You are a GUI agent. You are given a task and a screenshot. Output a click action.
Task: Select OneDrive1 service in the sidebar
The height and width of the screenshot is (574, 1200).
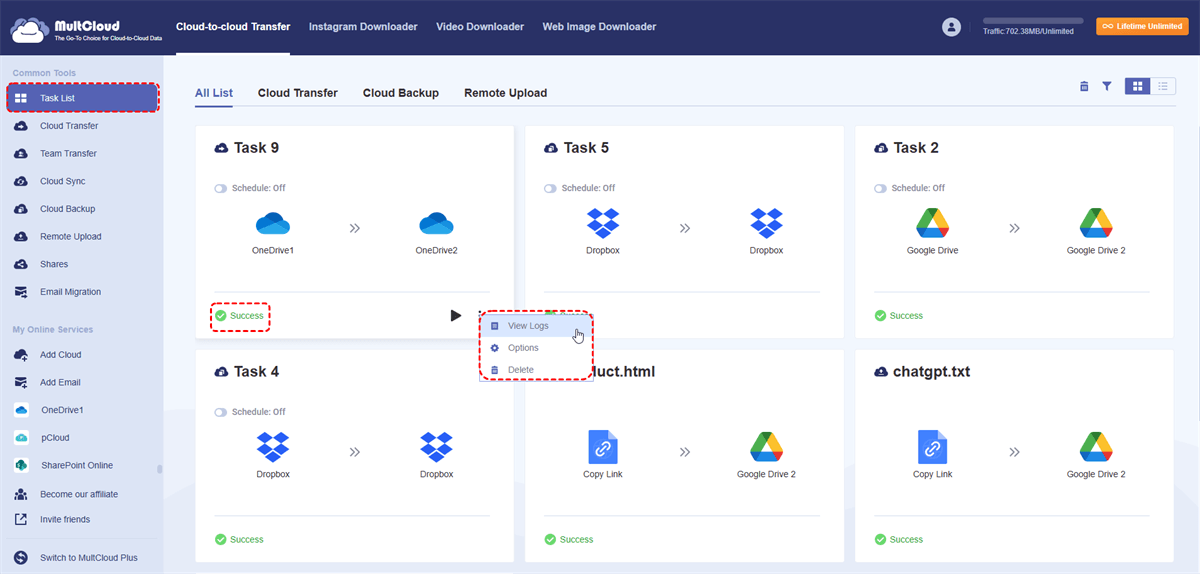point(62,410)
